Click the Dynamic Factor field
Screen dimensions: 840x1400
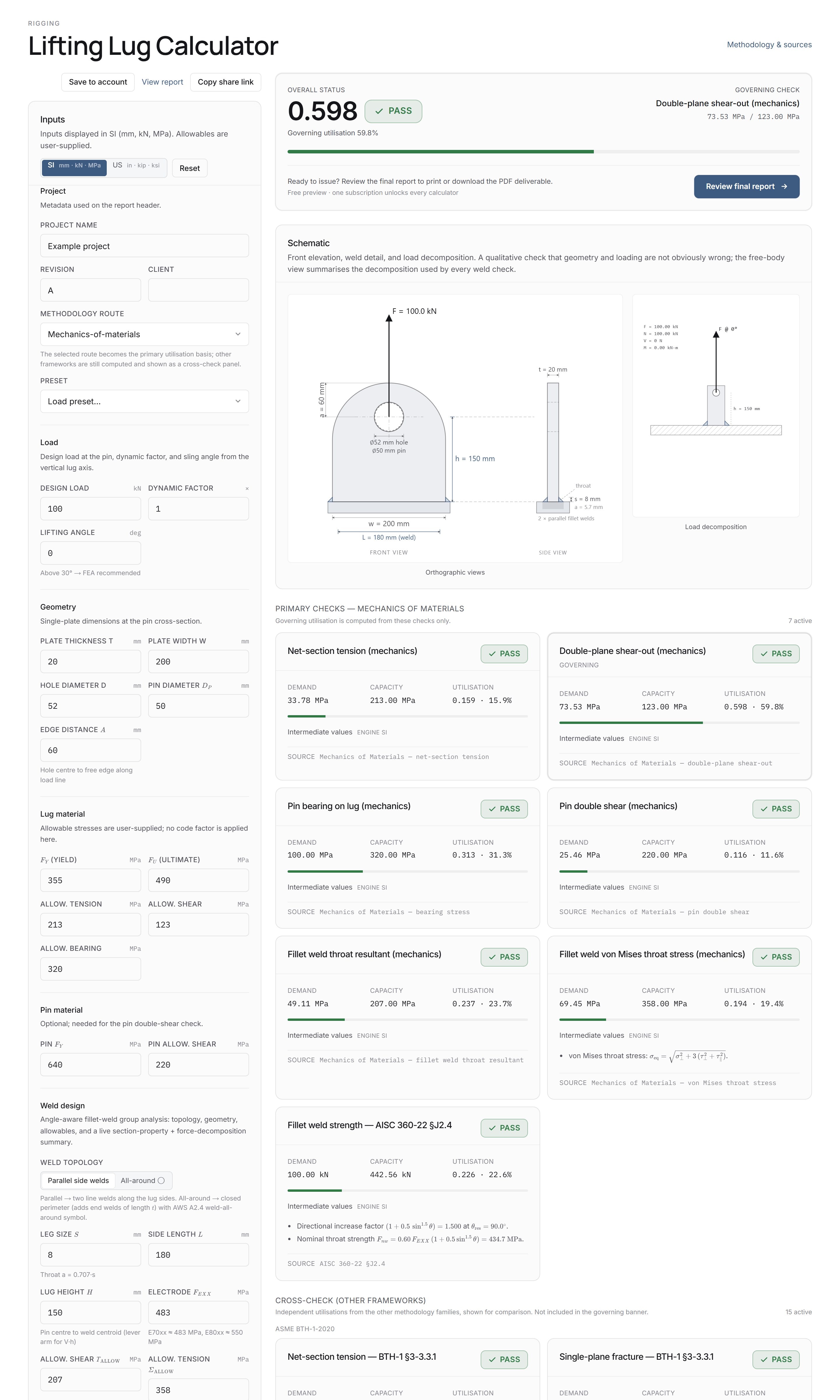click(x=198, y=509)
